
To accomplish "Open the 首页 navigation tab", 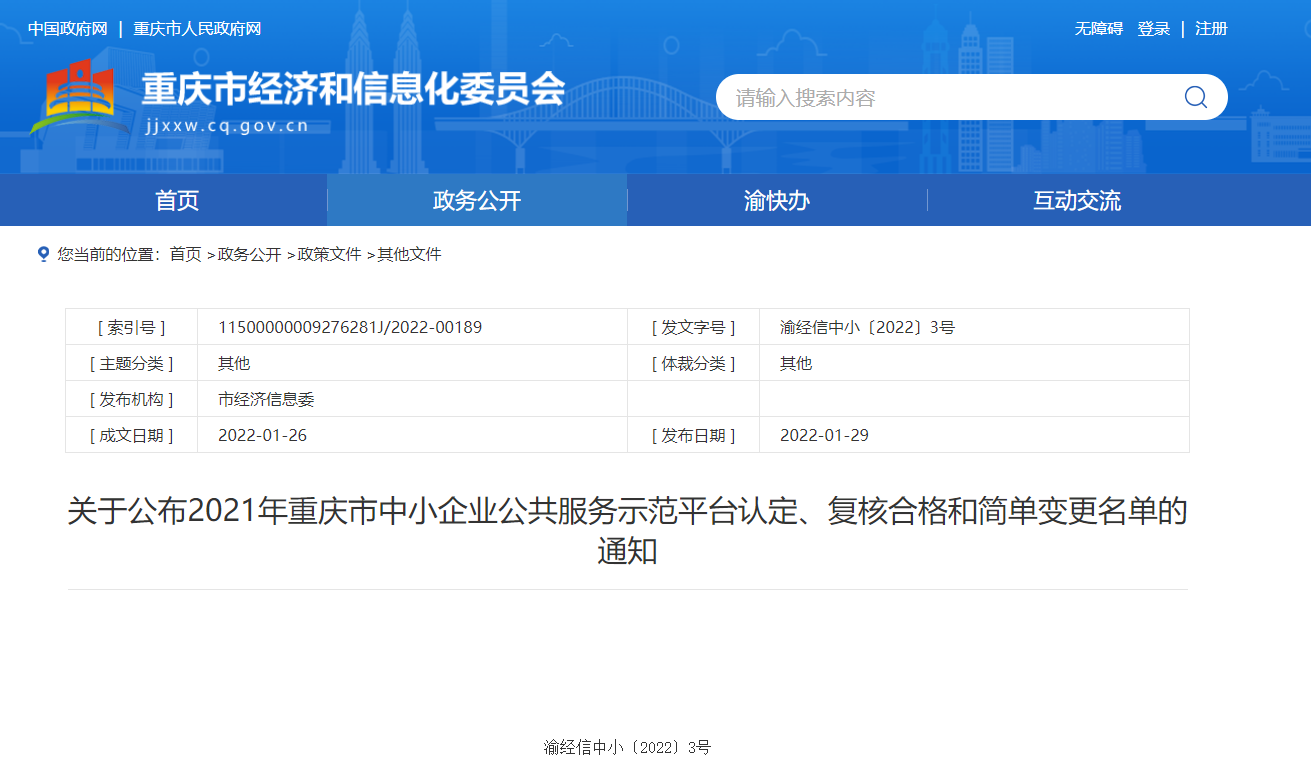I will 177,200.
